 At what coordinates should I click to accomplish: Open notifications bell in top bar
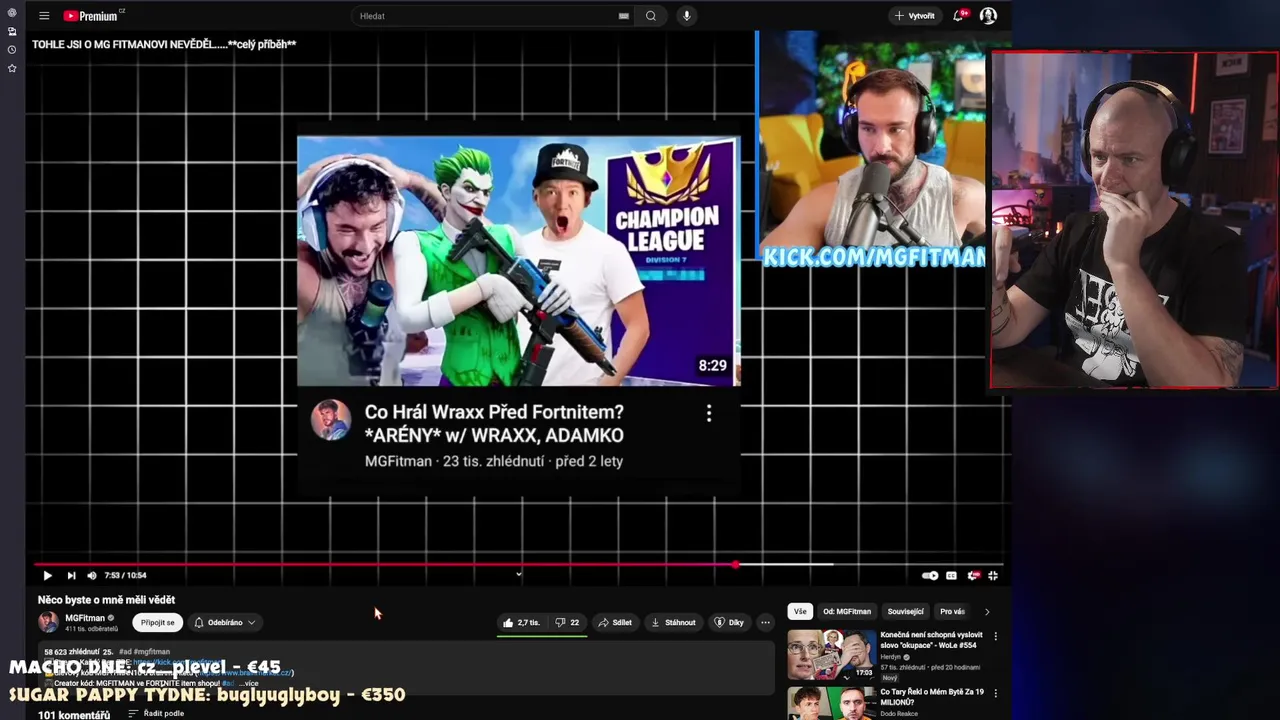coord(959,16)
